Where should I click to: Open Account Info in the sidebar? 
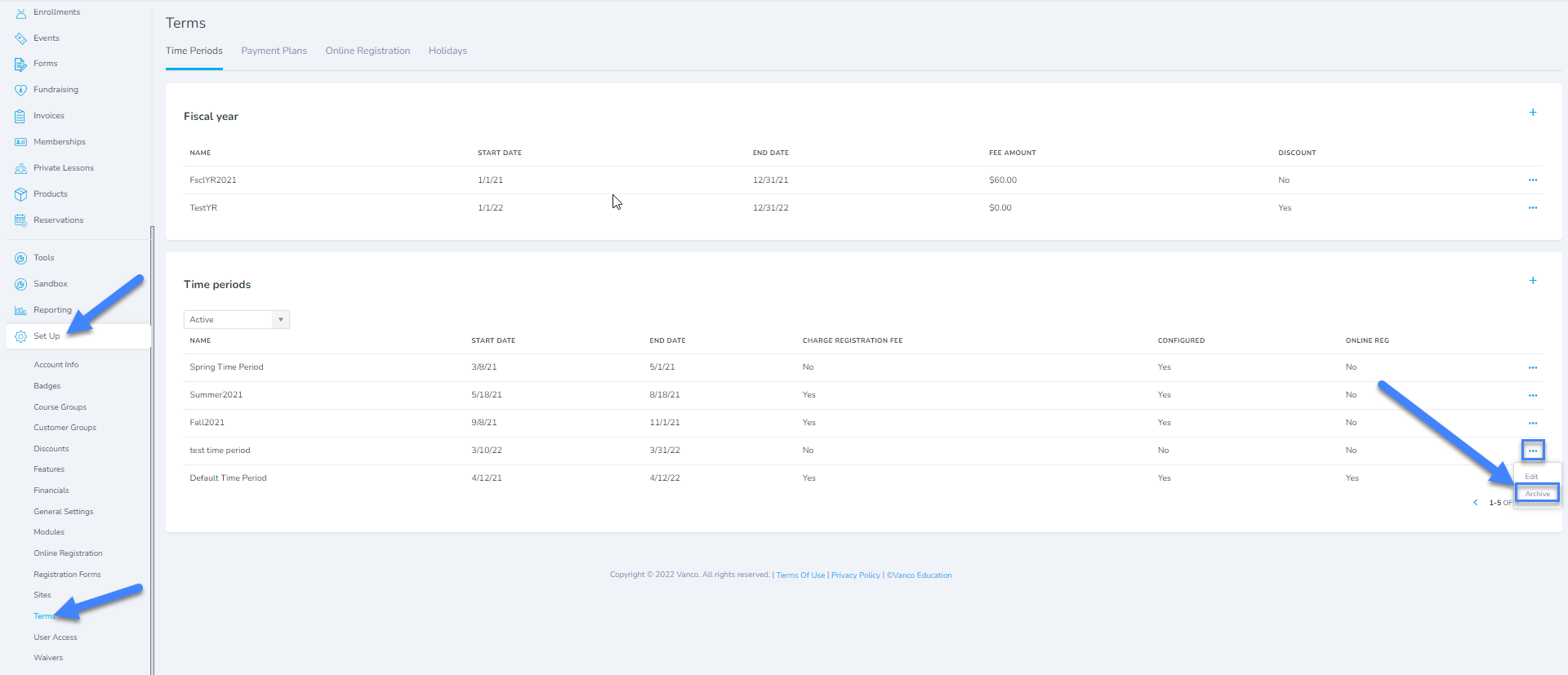pos(56,365)
